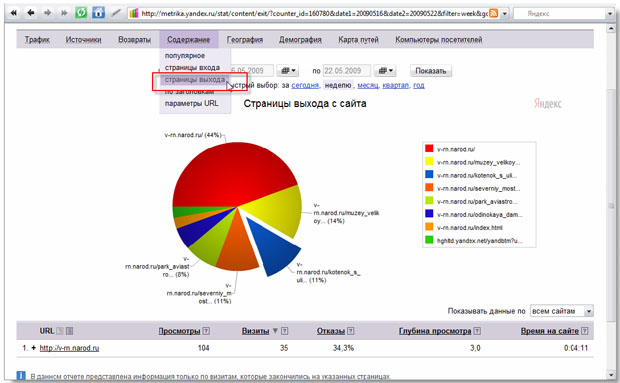Open help icon next to Просмотры
Screen dimensions: 620x383
[206, 331]
